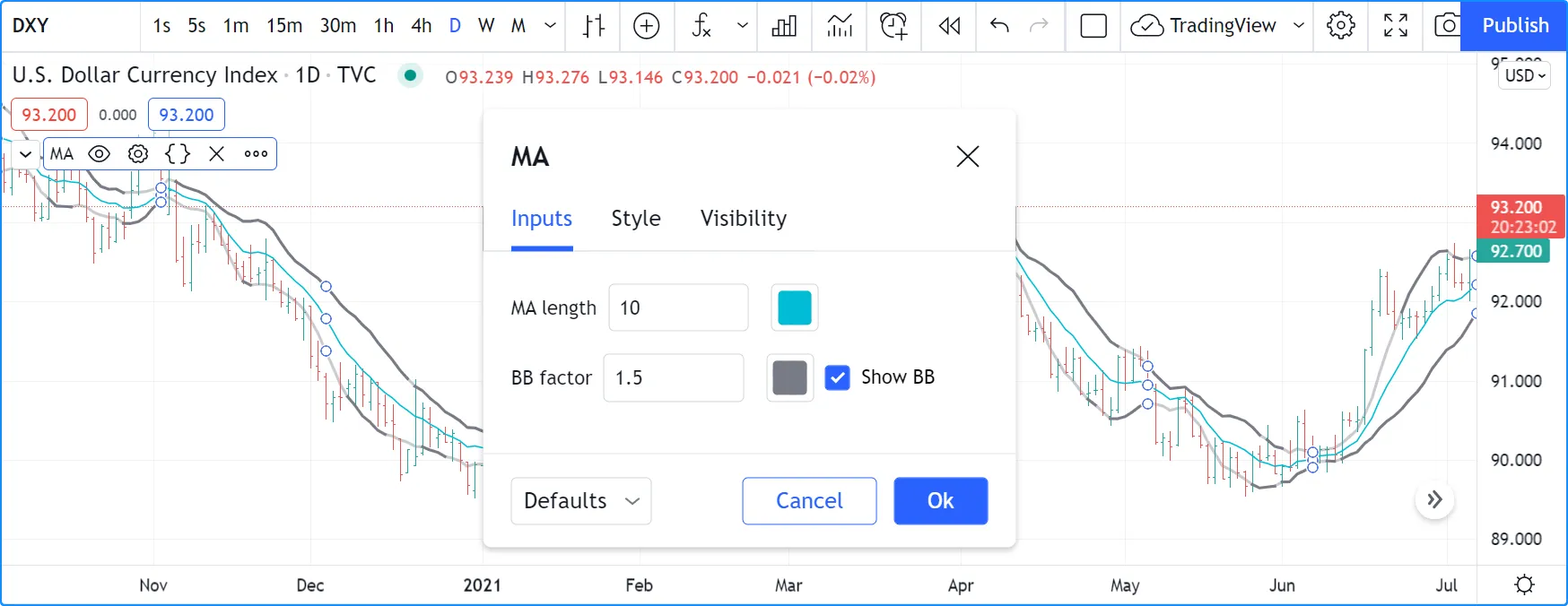1568x606 pixels.
Task: Switch to the Style tab
Action: 635,219
